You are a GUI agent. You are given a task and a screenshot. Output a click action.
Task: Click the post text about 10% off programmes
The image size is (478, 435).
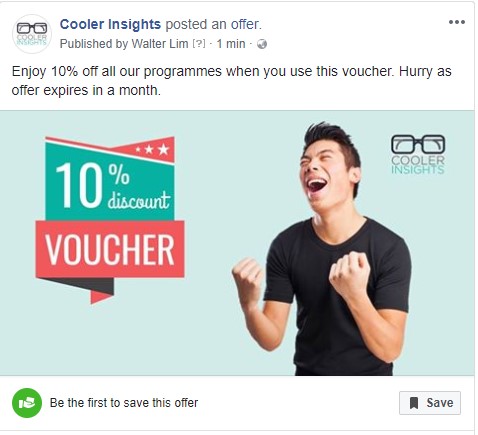coord(231,81)
